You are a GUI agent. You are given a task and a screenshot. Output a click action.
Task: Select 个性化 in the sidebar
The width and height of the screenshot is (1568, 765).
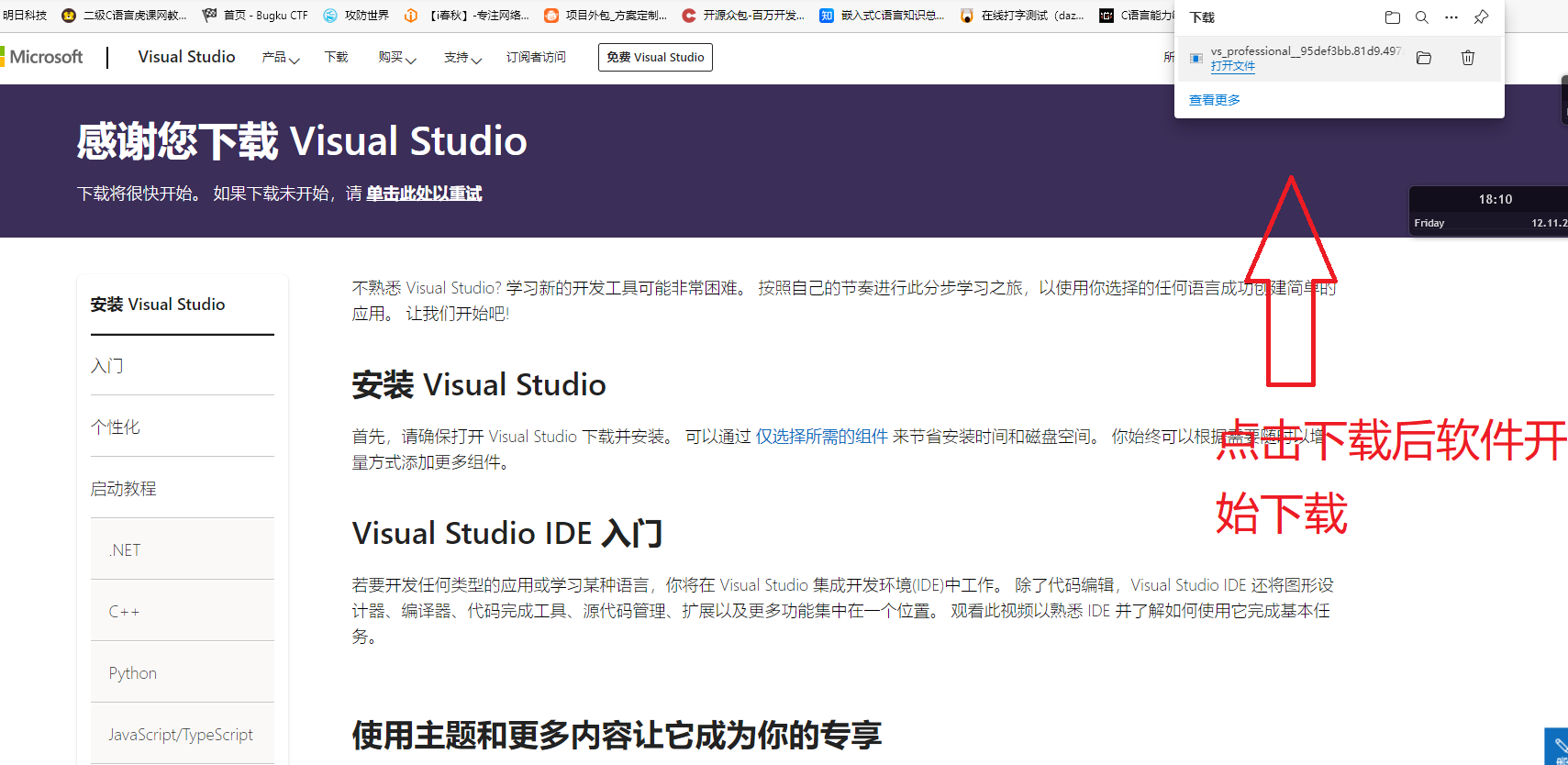pyautogui.click(x=116, y=427)
